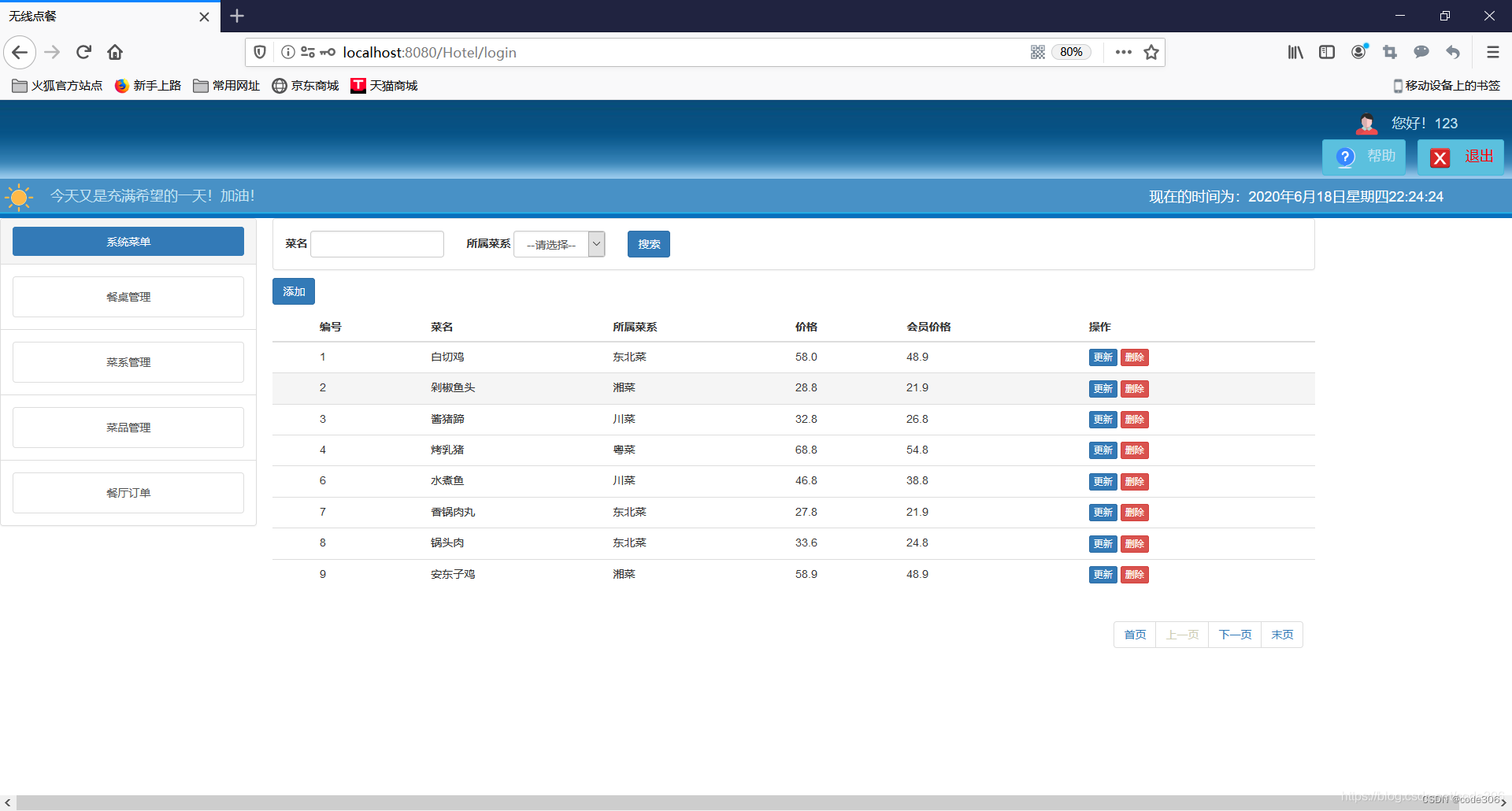Open the tracking protection shield icon

click(x=260, y=52)
